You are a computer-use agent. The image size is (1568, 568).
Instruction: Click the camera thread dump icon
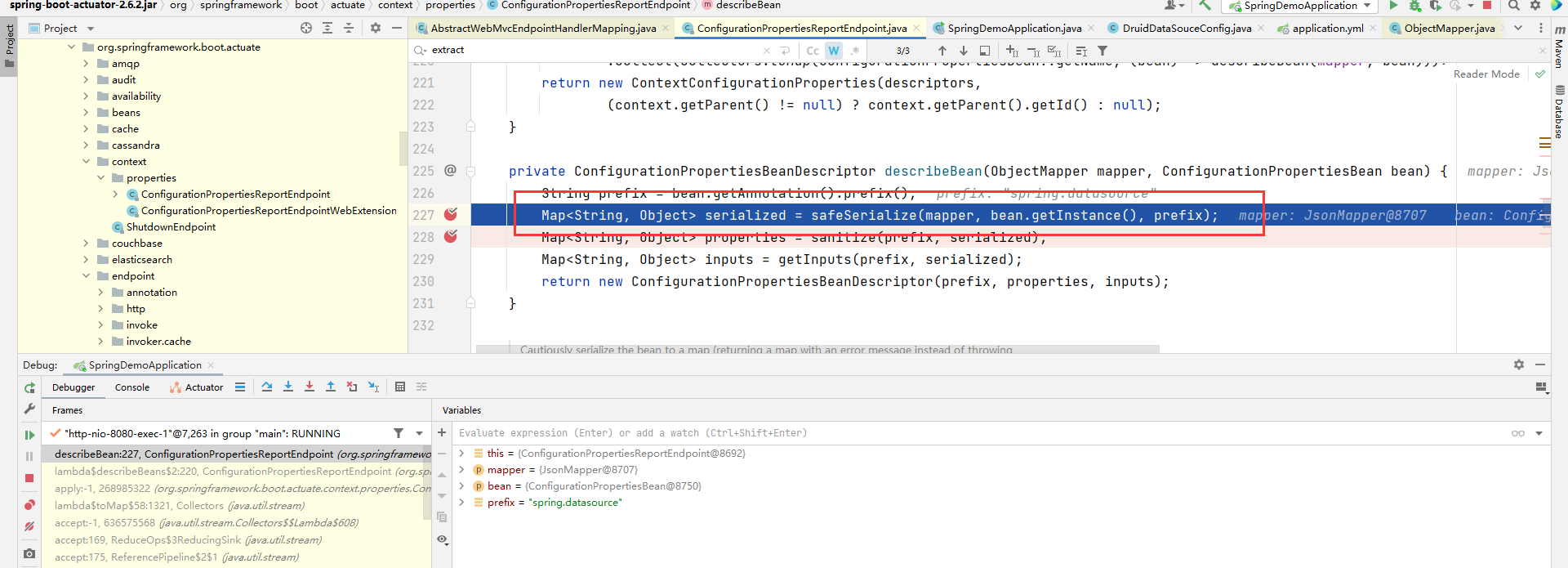(29, 553)
